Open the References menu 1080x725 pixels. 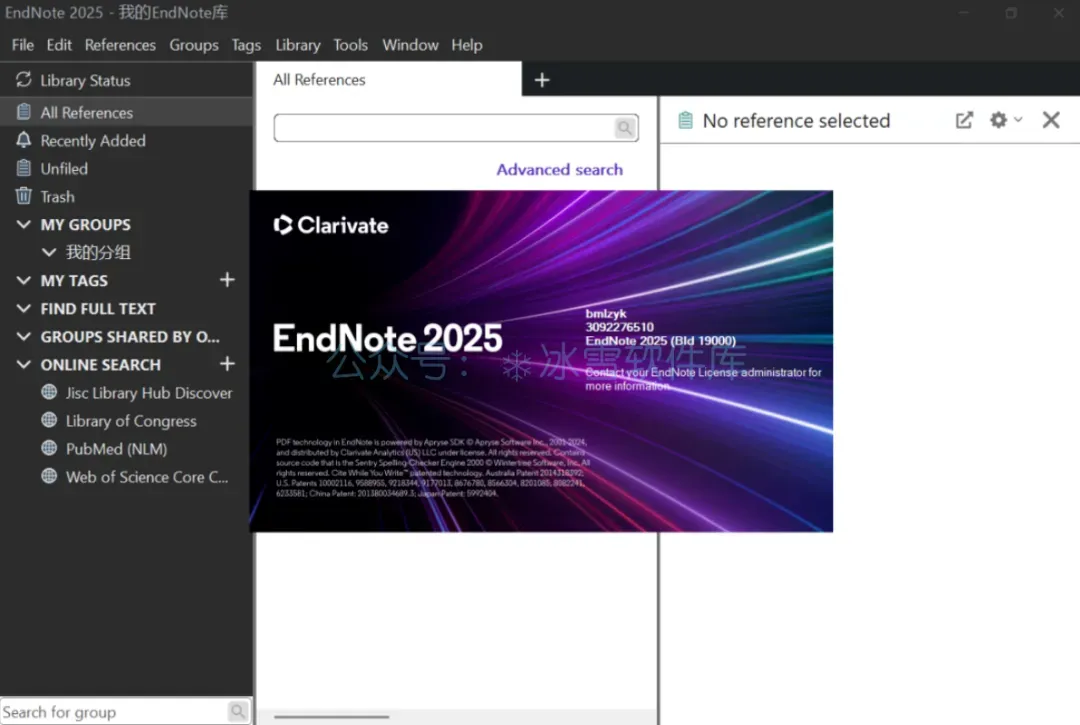click(120, 45)
